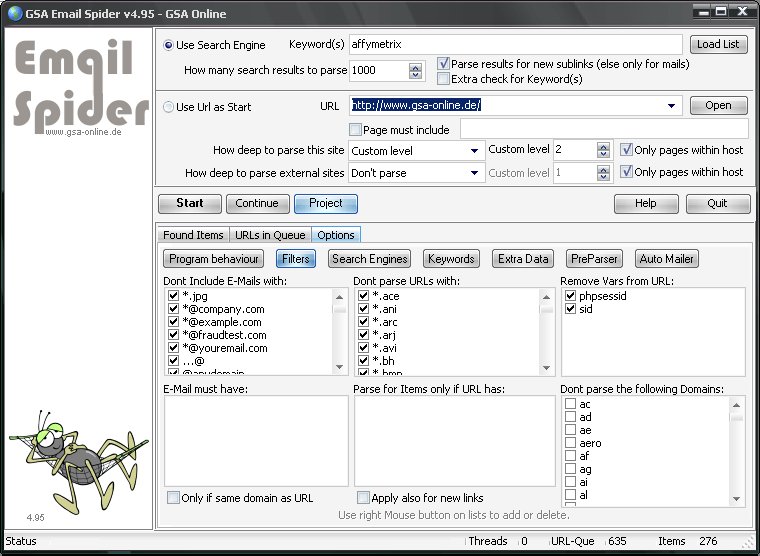Click down arrow of Domains list scrollbar
This screenshot has width=760, height=556.
click(x=736, y=498)
